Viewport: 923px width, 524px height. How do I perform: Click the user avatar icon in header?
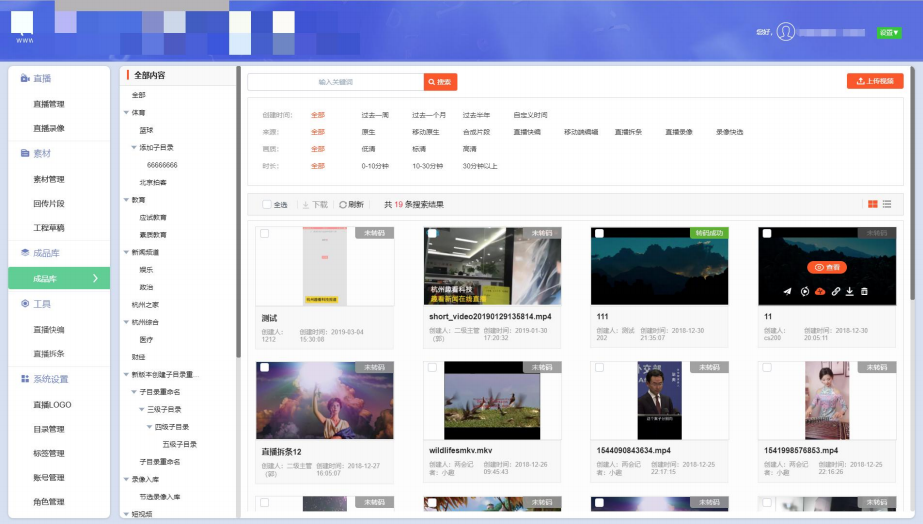[785, 31]
